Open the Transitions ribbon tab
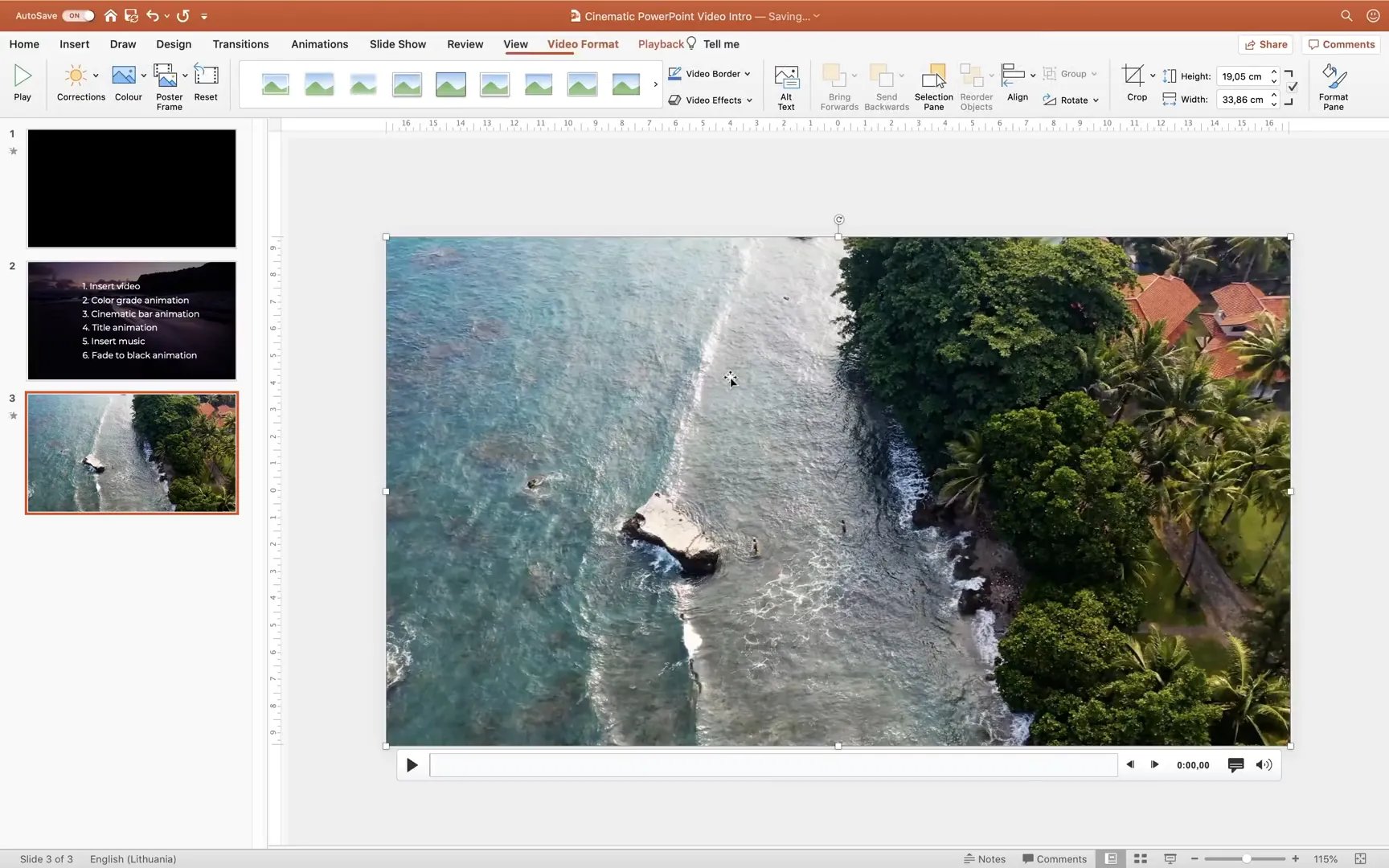Screen dimensions: 1389x868 click(x=240, y=44)
